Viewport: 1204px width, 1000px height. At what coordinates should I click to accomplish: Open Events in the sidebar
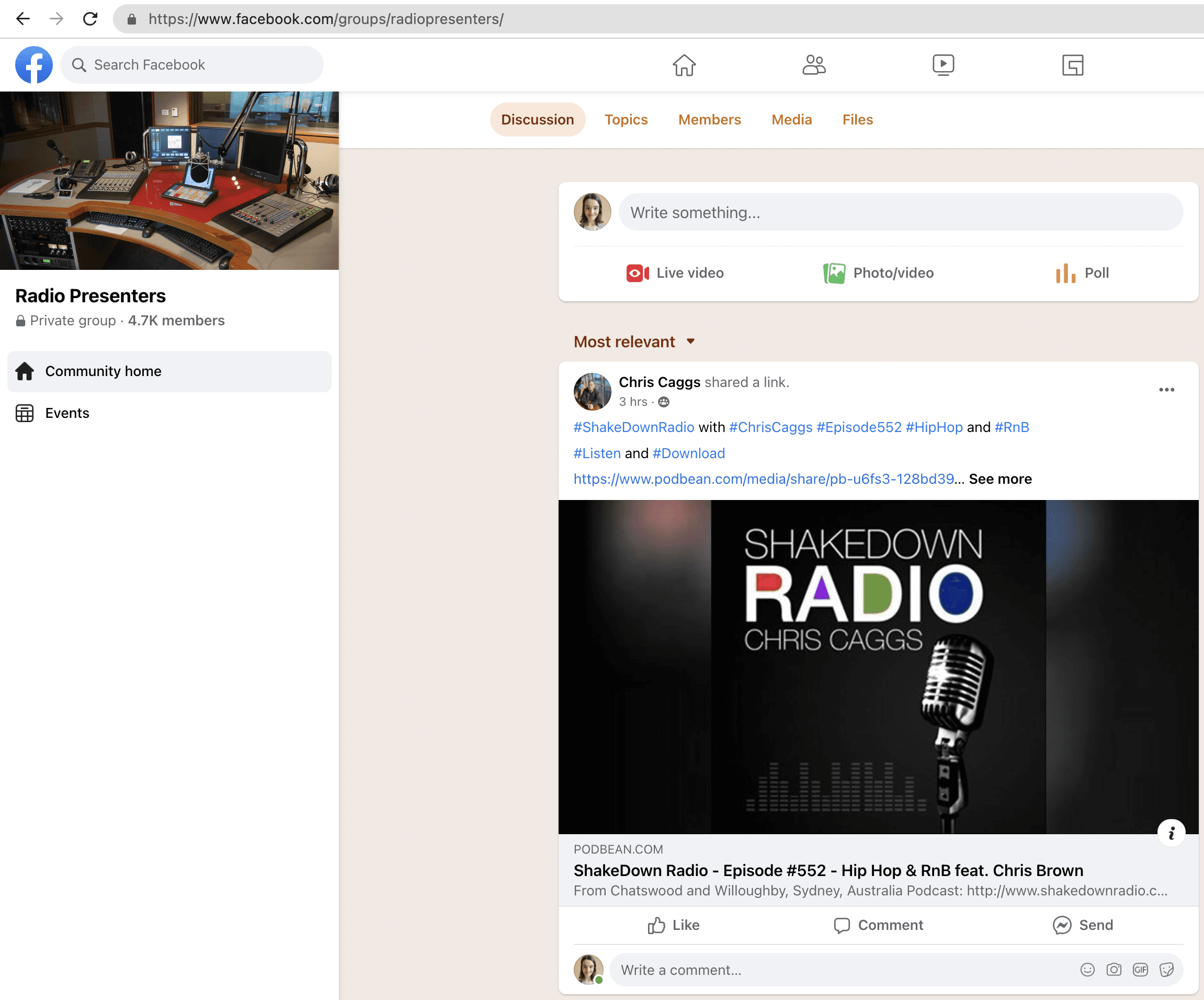[169, 413]
